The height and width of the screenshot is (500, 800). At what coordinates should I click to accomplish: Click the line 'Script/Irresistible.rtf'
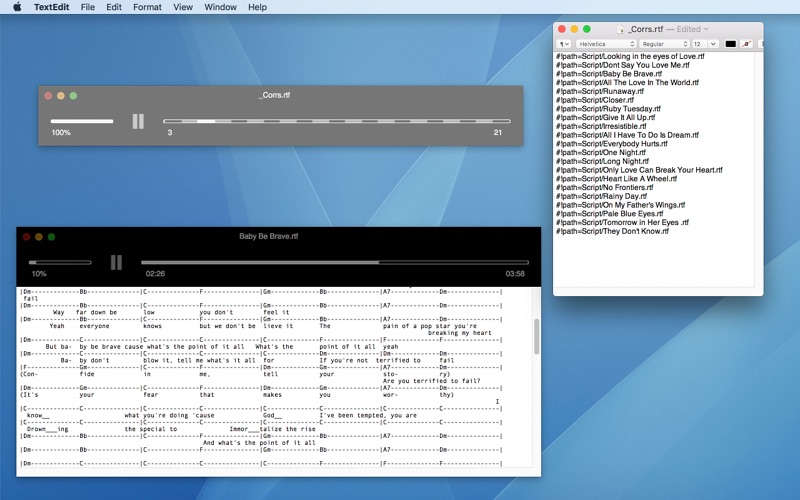[601, 126]
